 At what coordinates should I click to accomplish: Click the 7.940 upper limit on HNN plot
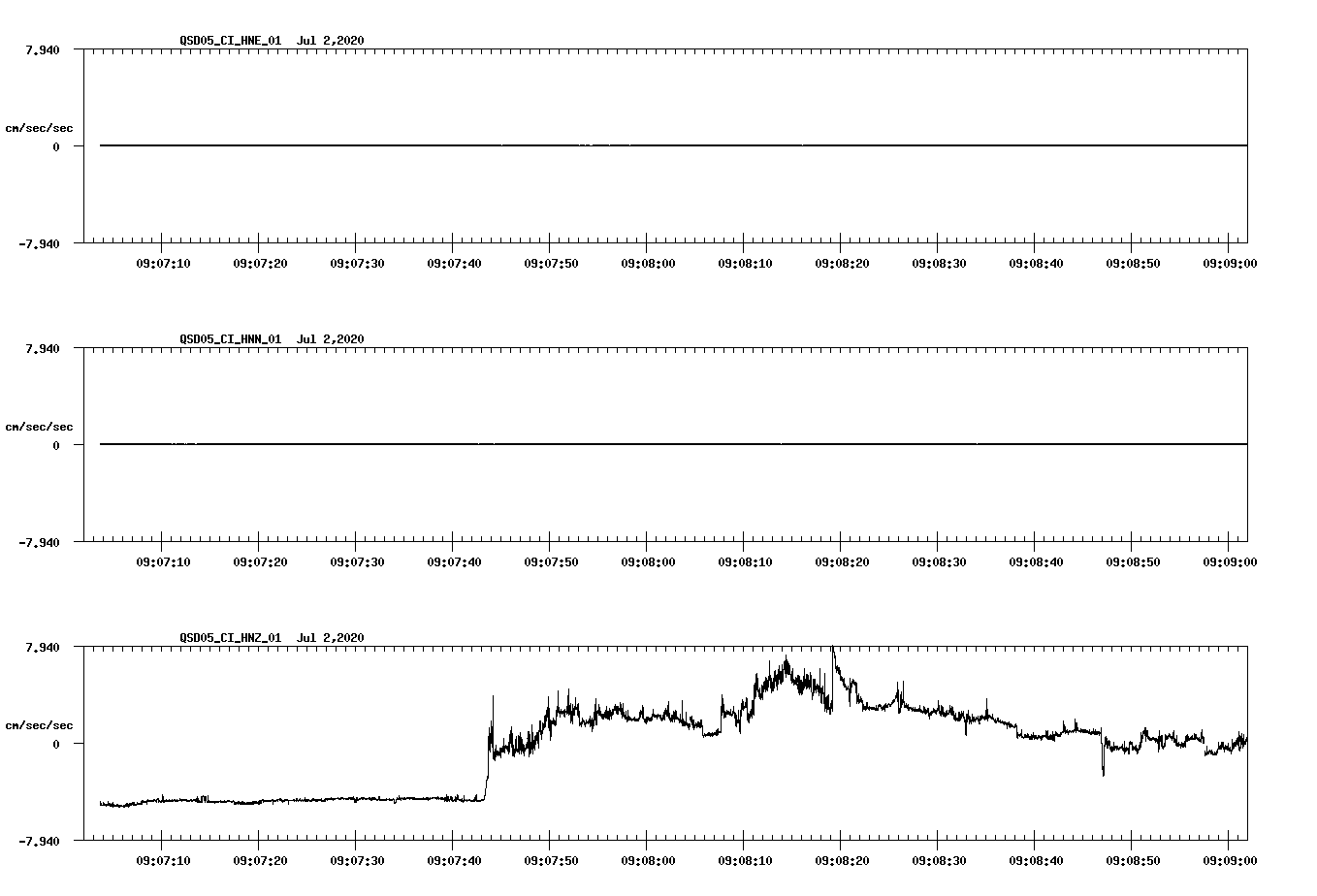(x=44, y=348)
